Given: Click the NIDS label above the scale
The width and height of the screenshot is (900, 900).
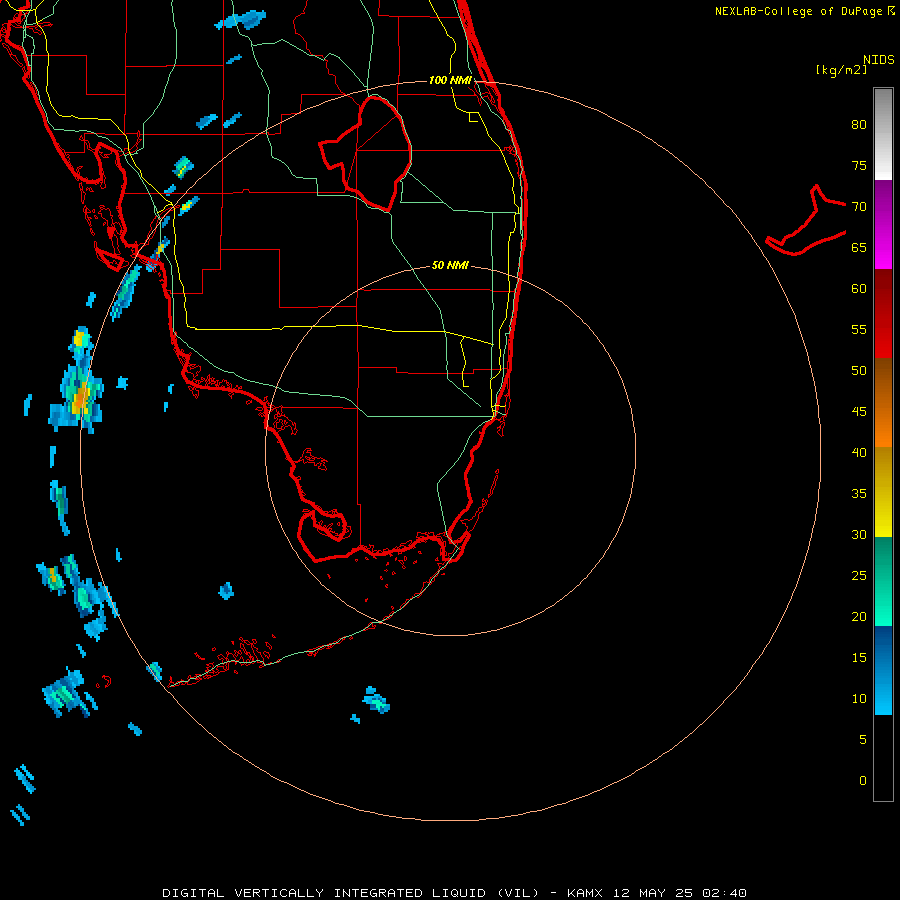Looking at the screenshot, I should tap(879, 60).
